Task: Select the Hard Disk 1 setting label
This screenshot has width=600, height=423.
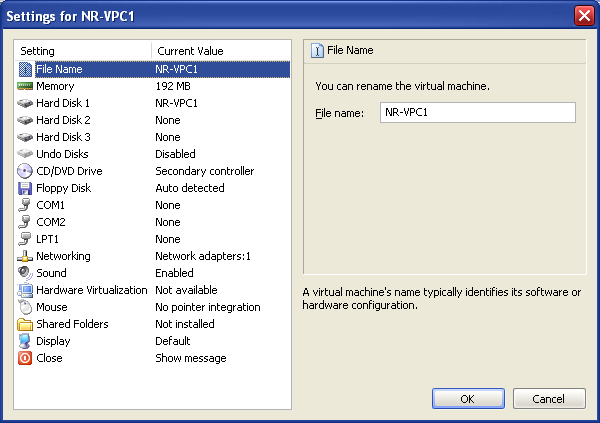Action: (63, 103)
